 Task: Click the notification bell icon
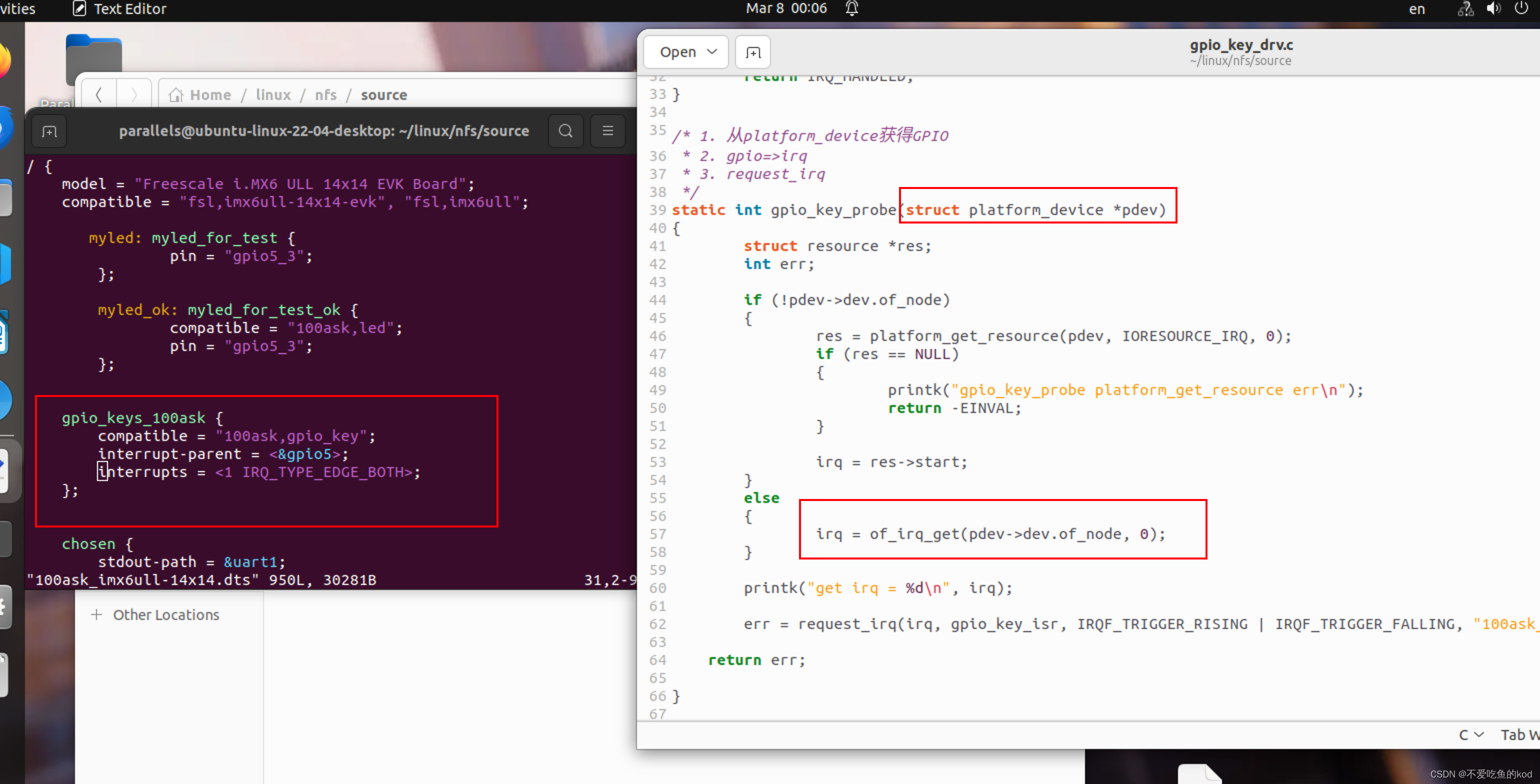[851, 8]
